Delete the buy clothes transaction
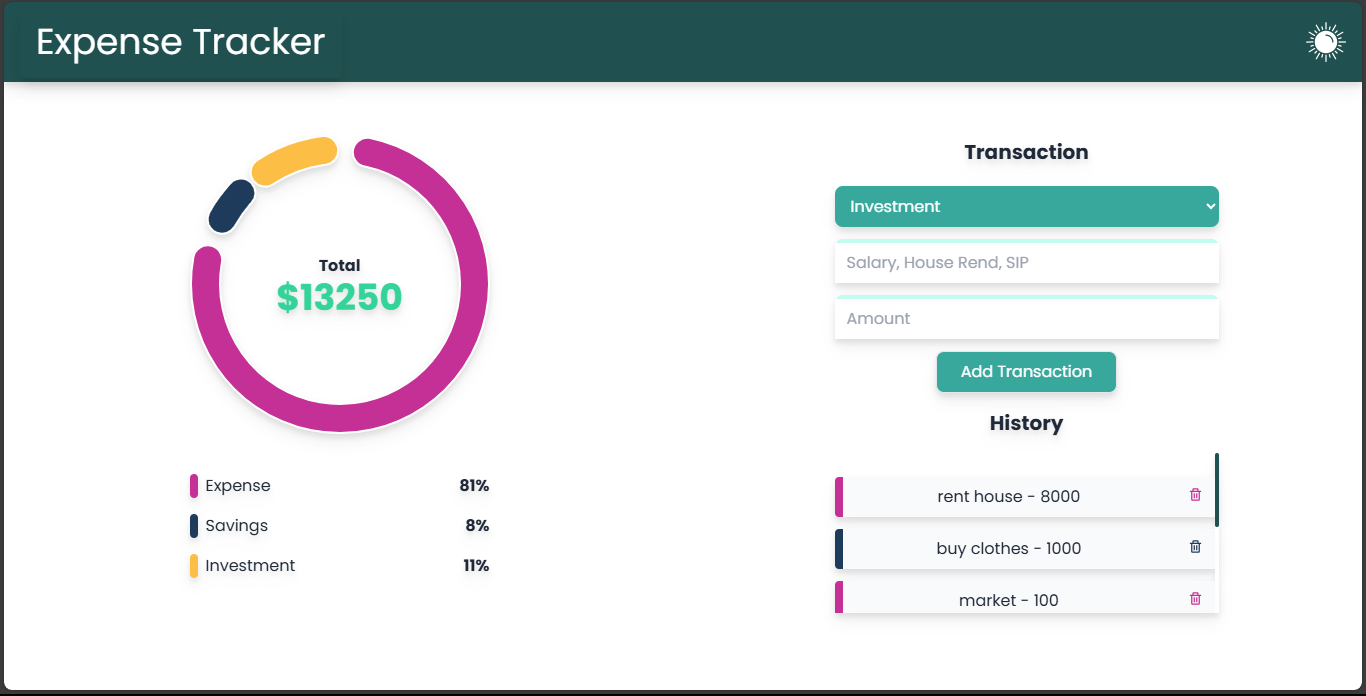 click(x=1195, y=547)
